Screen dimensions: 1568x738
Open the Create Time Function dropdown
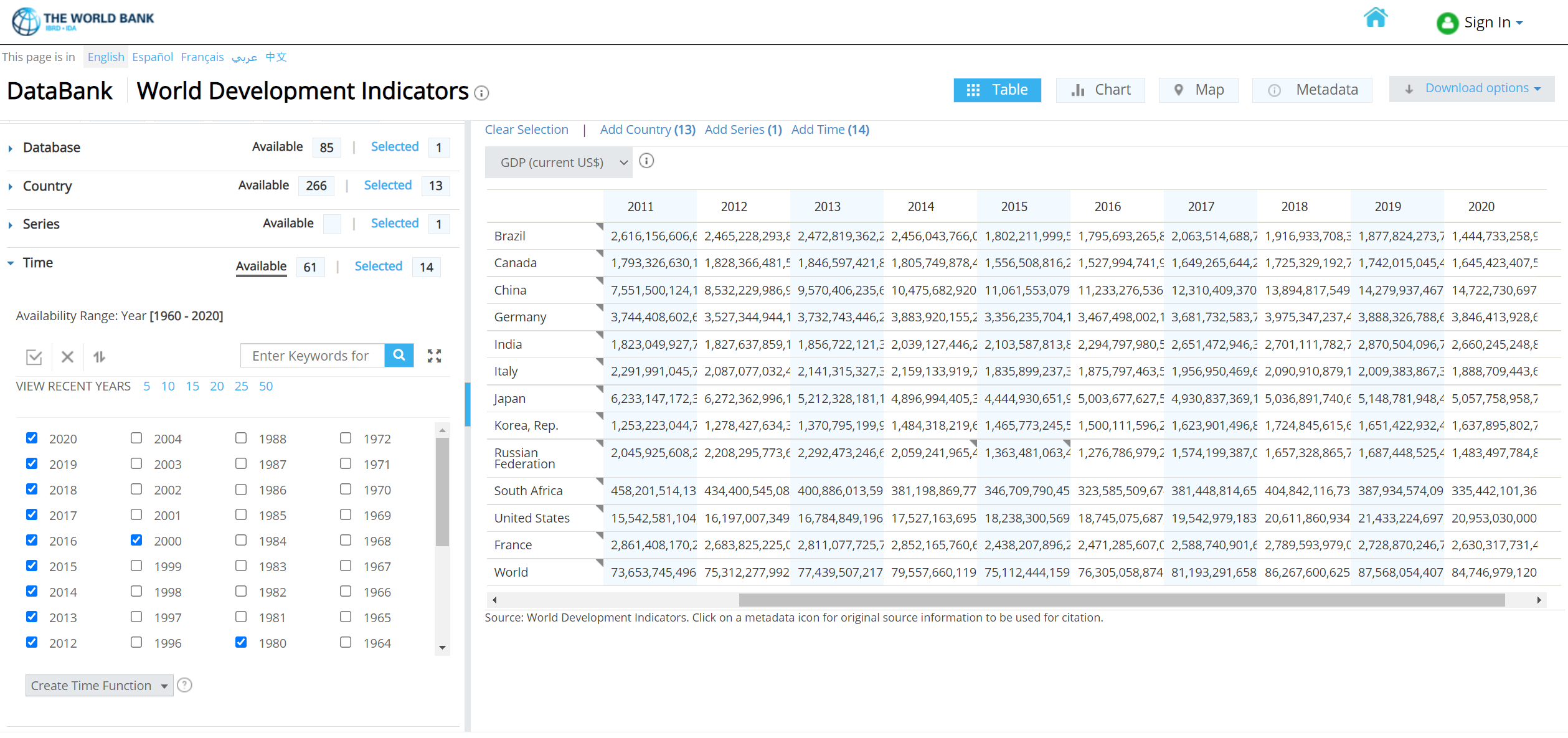pyautogui.click(x=99, y=686)
